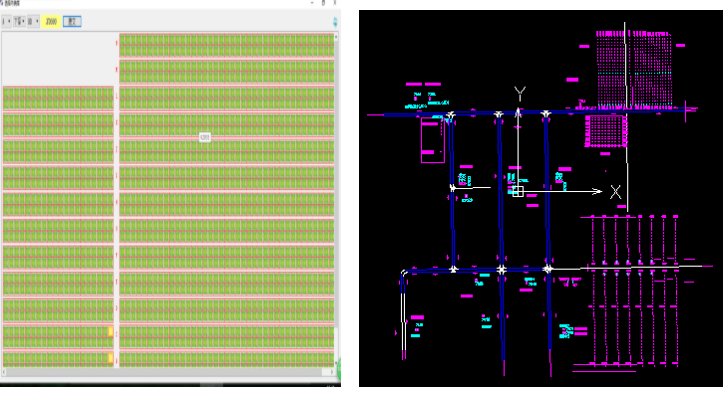Click the teal refresh icon at top right
Image resolution: width=727 pixels, height=393 pixels.
pyautogui.click(x=335, y=22)
